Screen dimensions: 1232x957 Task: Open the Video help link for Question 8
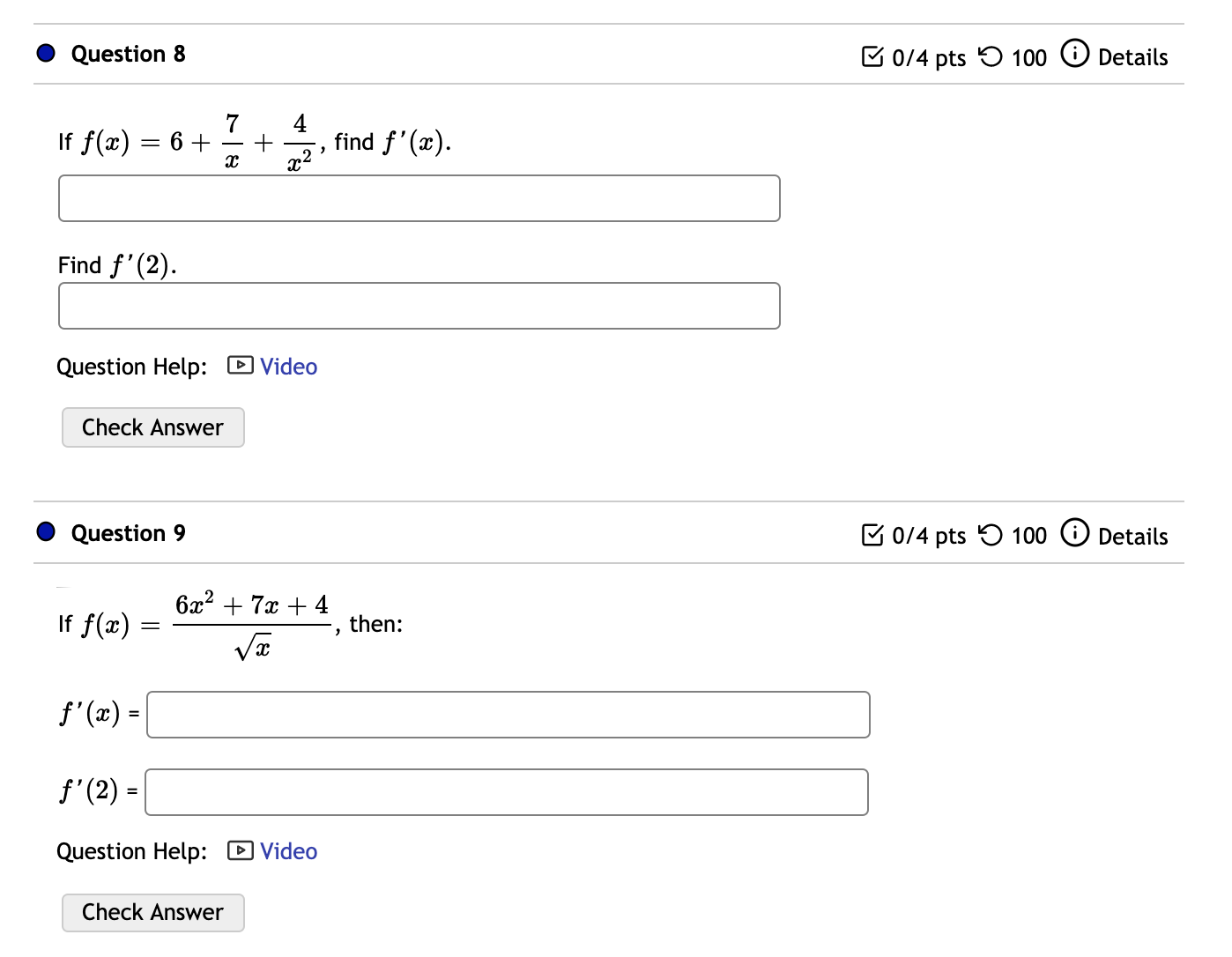click(x=287, y=366)
